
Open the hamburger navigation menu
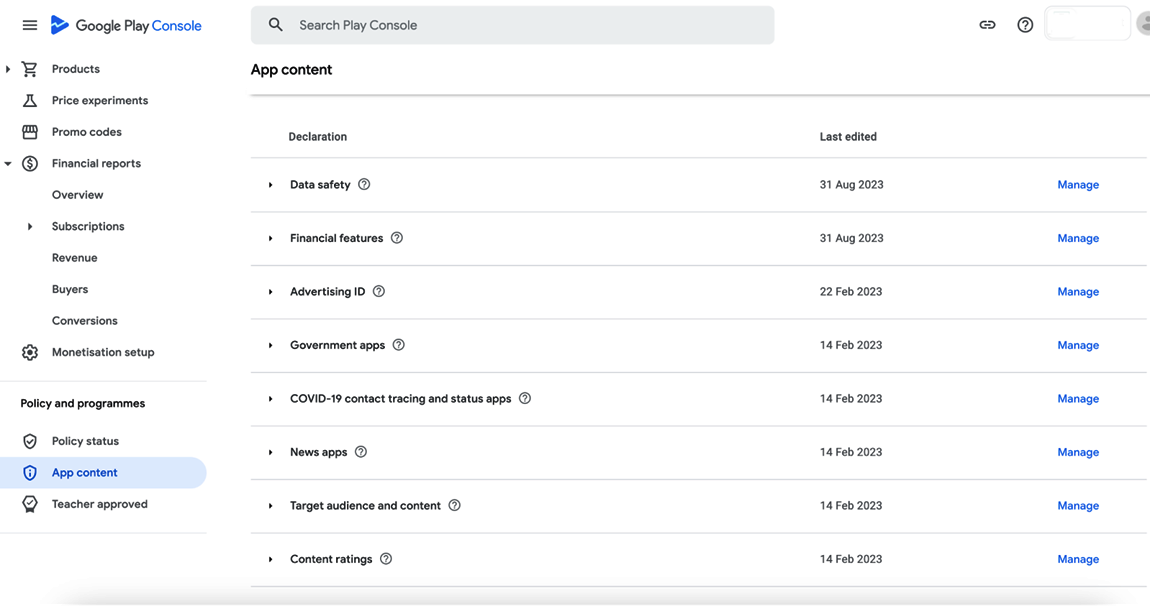(30, 25)
